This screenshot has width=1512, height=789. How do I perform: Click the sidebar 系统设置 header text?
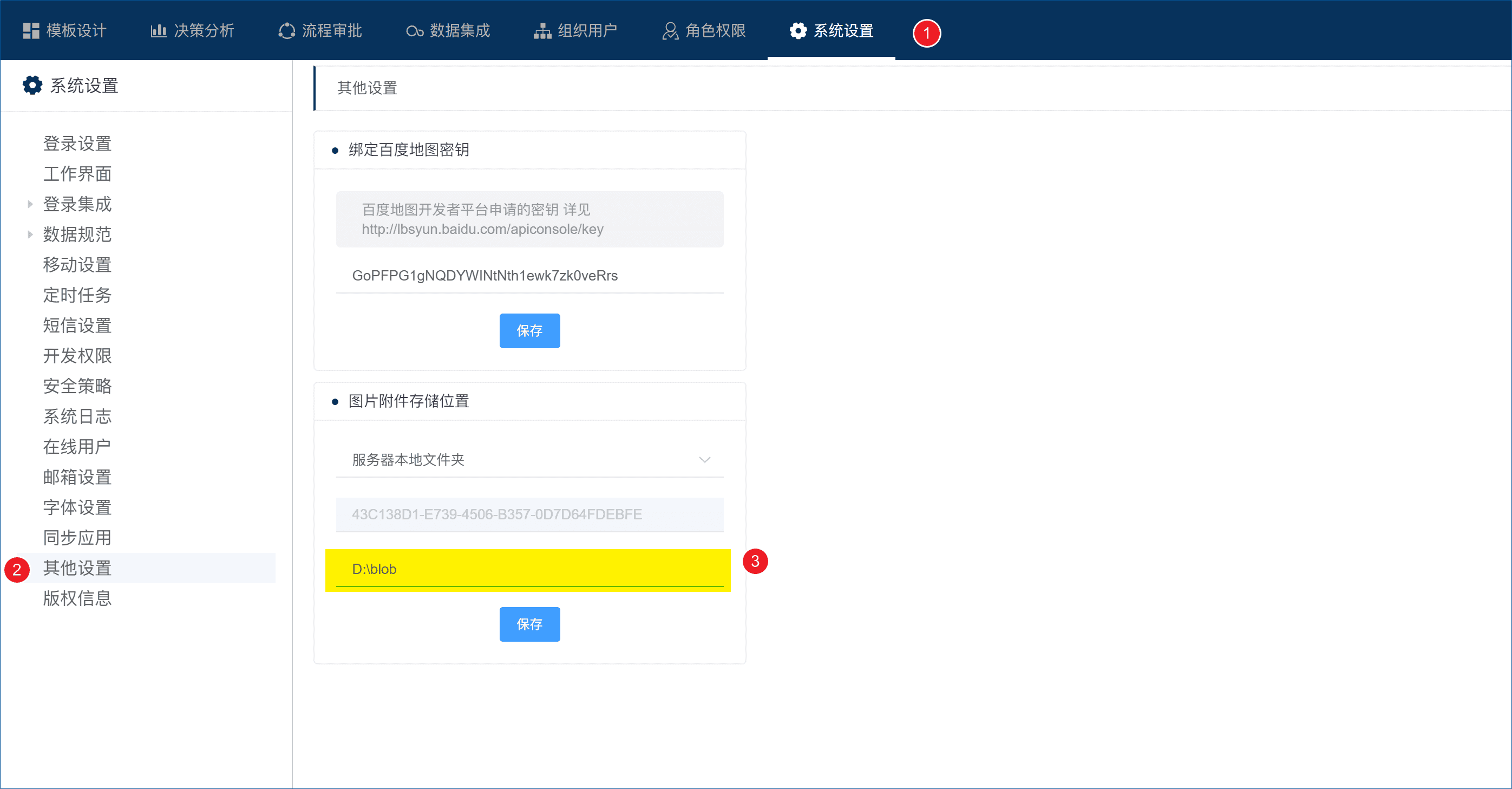pyautogui.click(x=84, y=86)
